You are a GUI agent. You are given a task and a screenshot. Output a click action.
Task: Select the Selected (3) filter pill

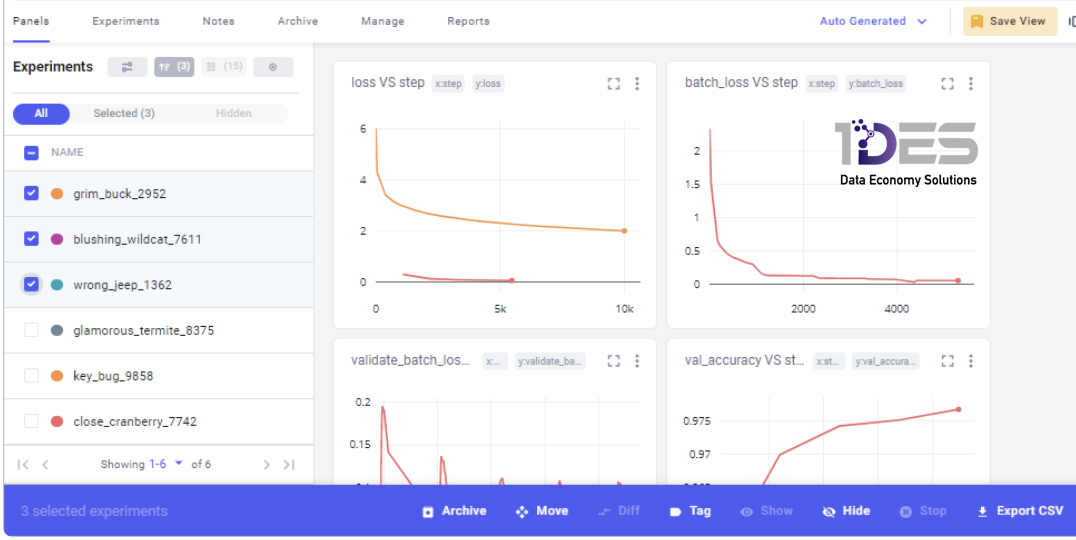124,114
